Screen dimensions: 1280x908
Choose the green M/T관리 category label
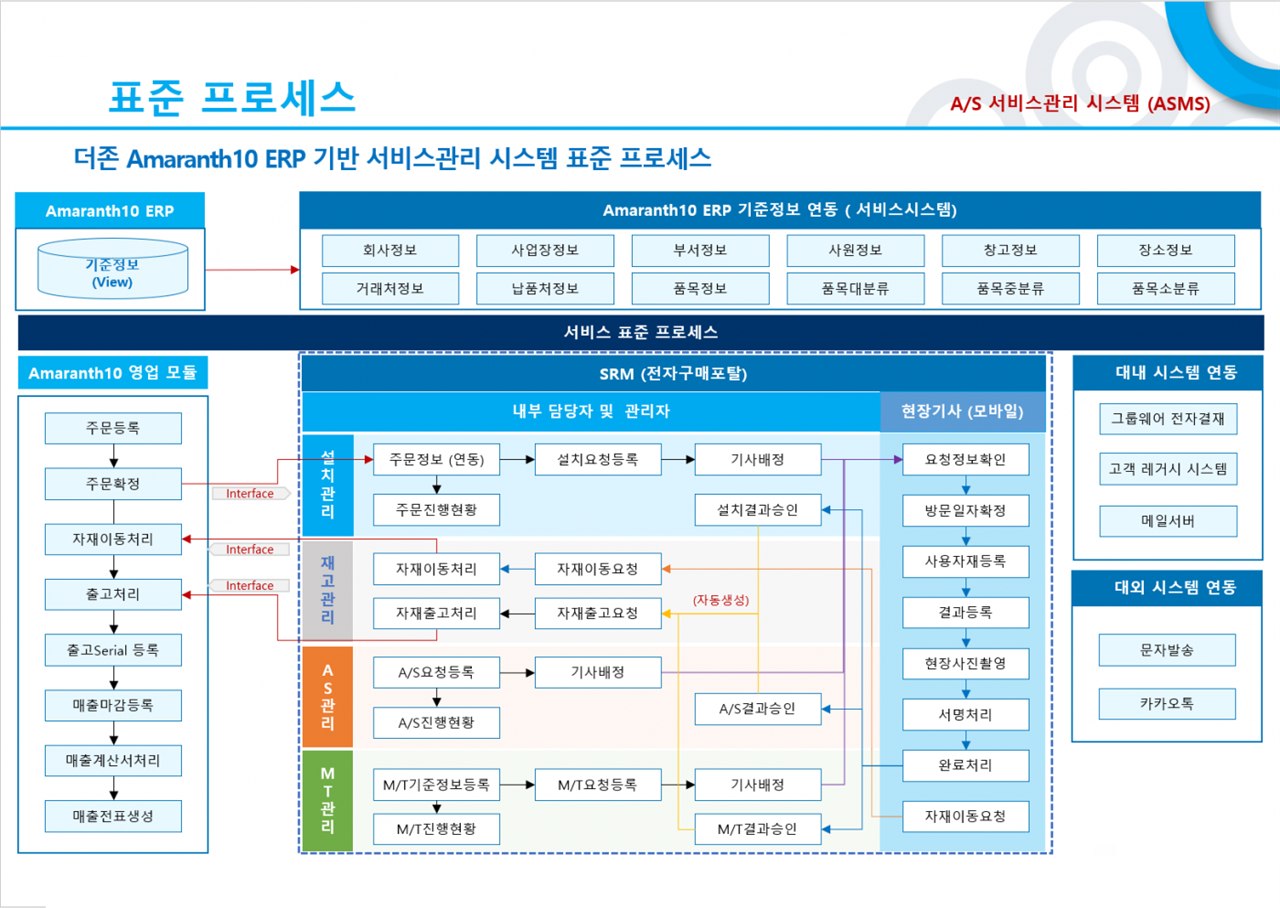pyautogui.click(x=327, y=801)
